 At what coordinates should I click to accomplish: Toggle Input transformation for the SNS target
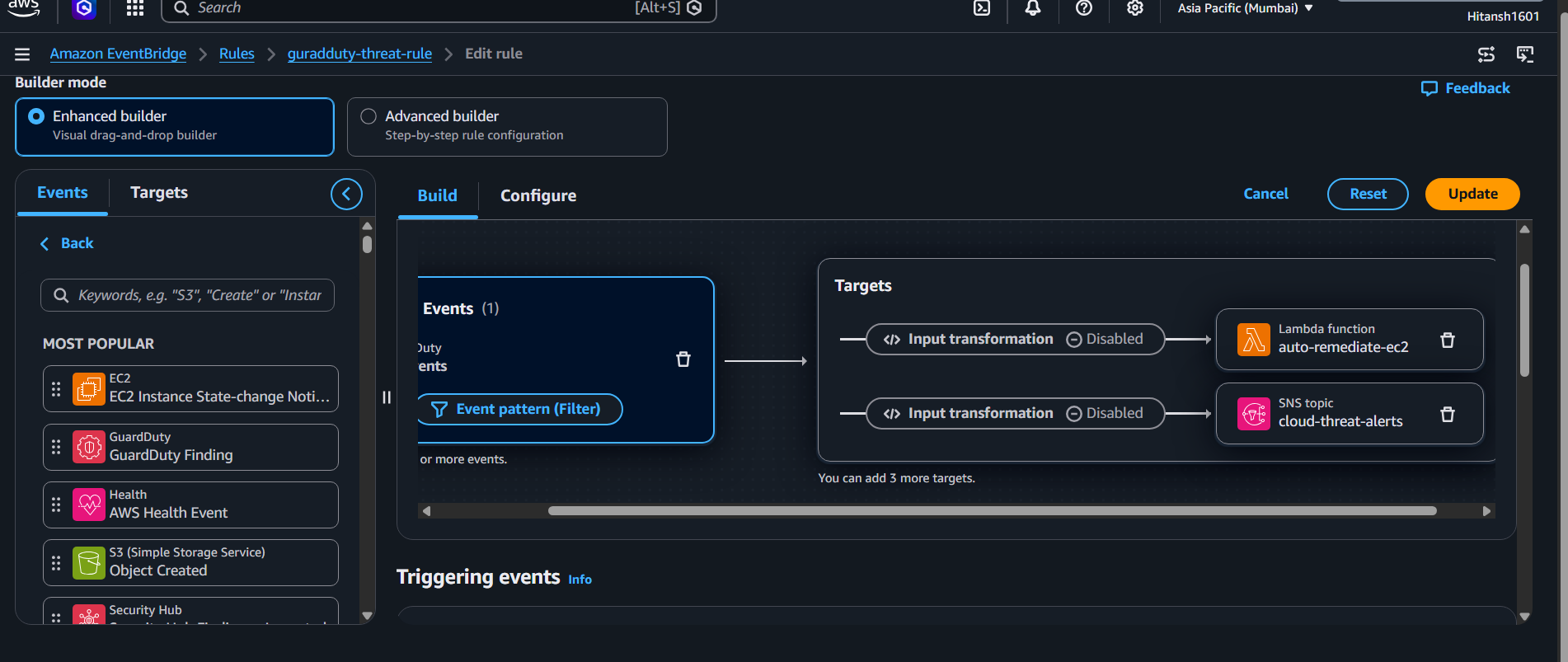1016,414
